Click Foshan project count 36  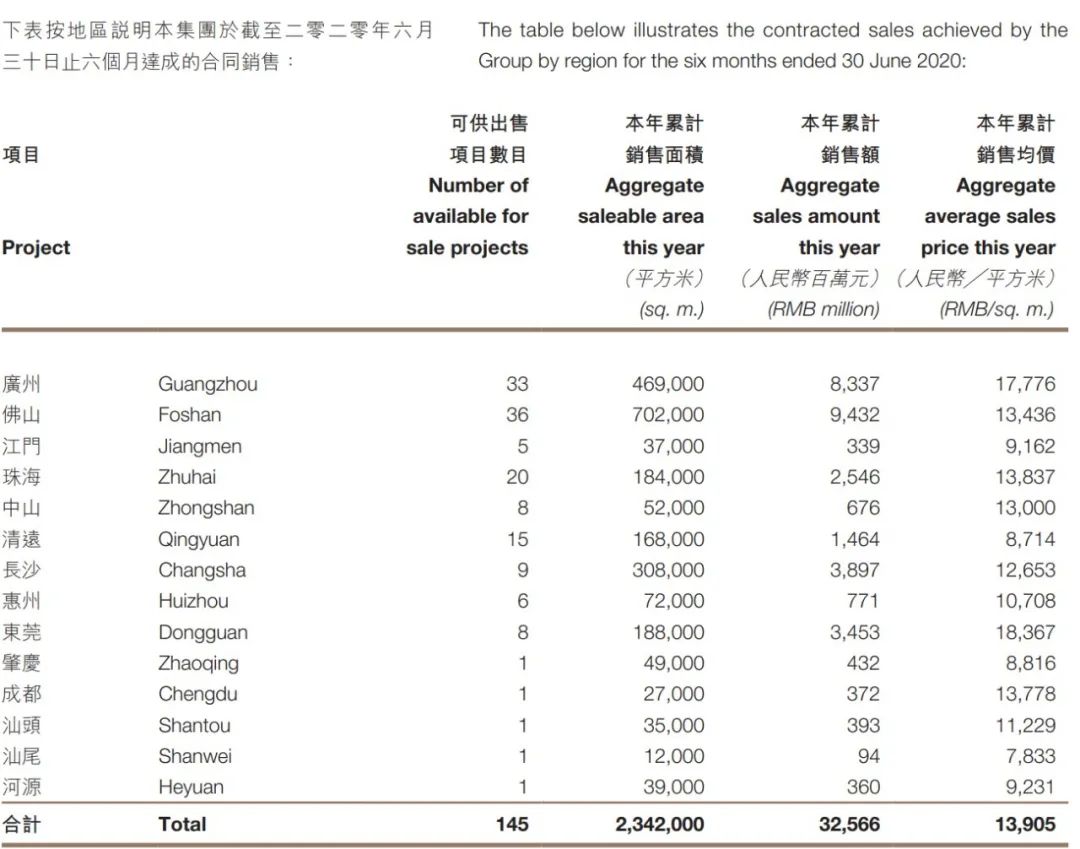pyautogui.click(x=517, y=415)
